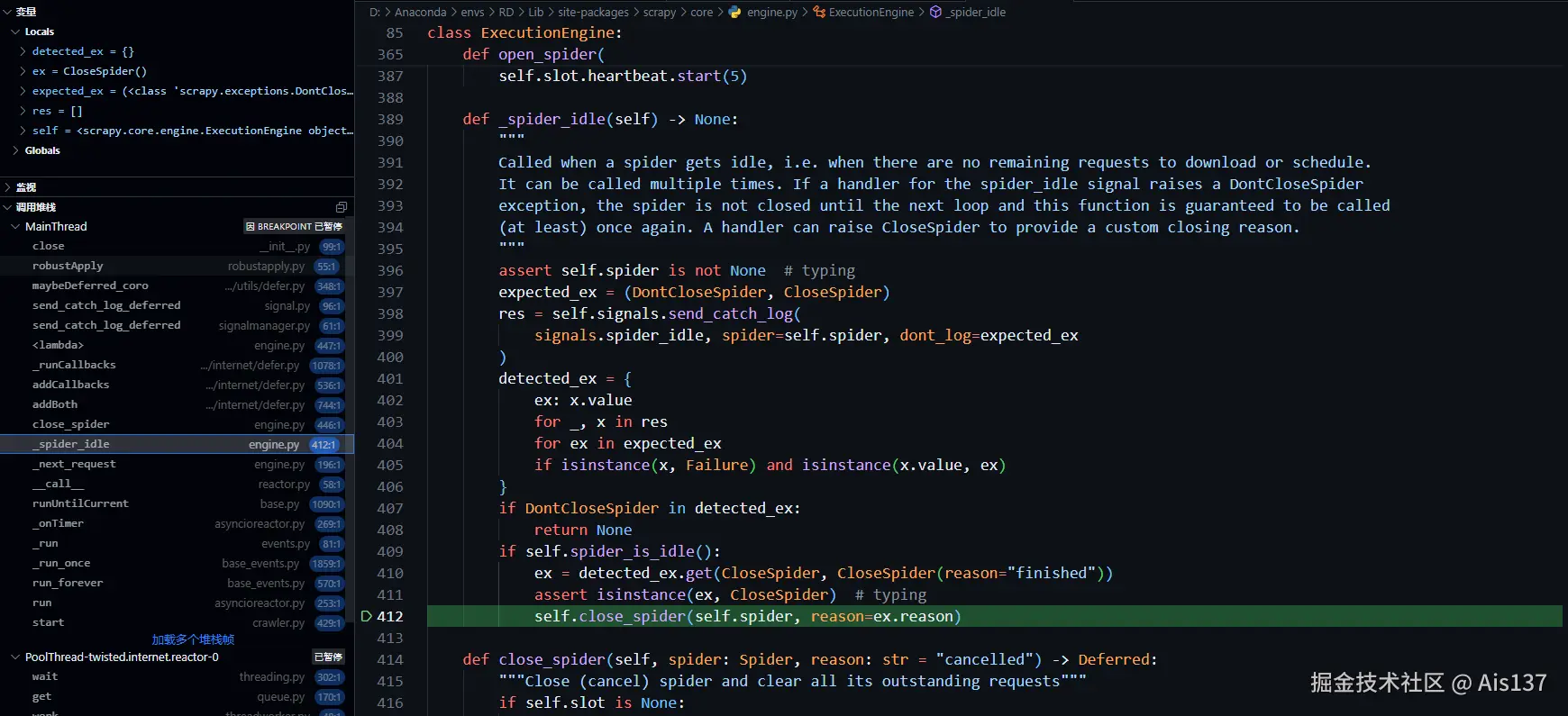Image resolution: width=1568 pixels, height=716 pixels.
Task: Click the 加载多个堆栈帧 load more frames link
Action: coord(193,639)
